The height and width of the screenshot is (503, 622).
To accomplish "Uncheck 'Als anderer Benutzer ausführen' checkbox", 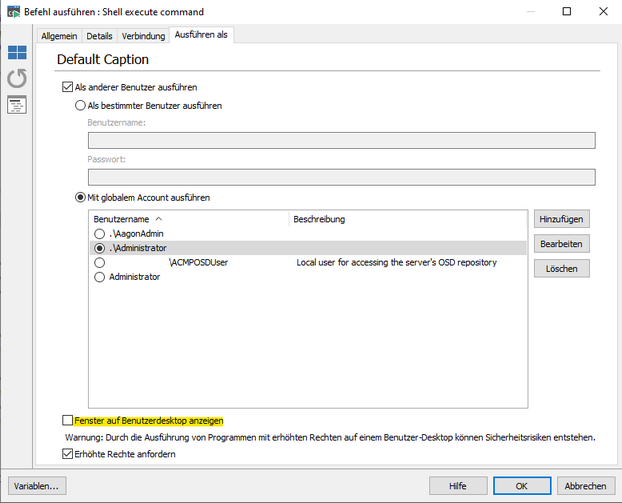I will tap(68, 88).
